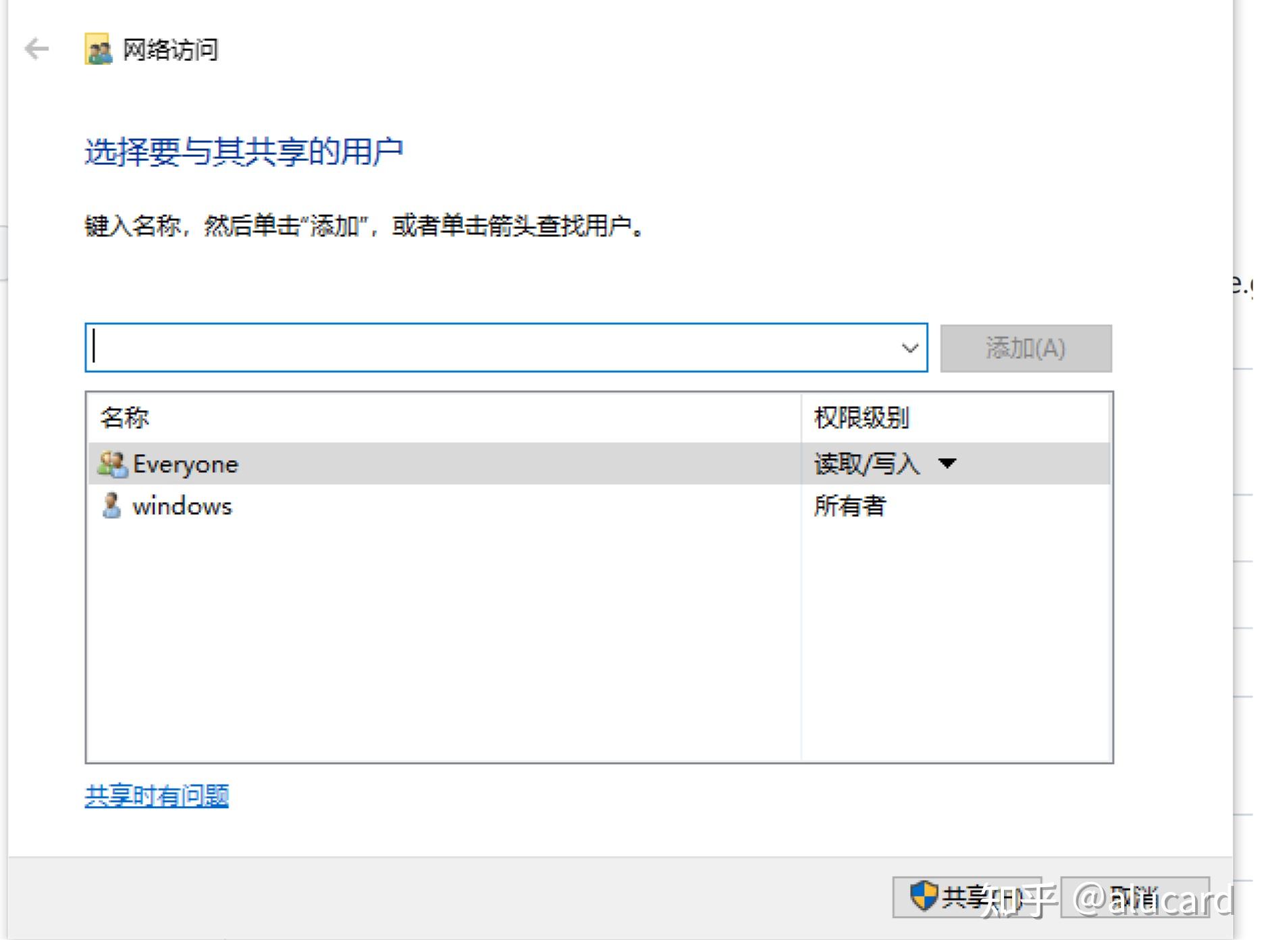
Task: Click inside the user name input field
Action: click(473, 348)
